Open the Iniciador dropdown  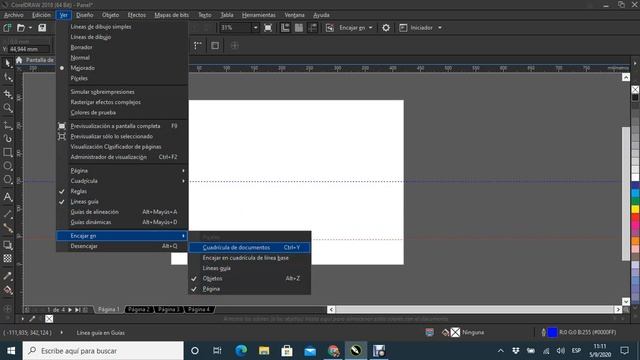pos(440,28)
